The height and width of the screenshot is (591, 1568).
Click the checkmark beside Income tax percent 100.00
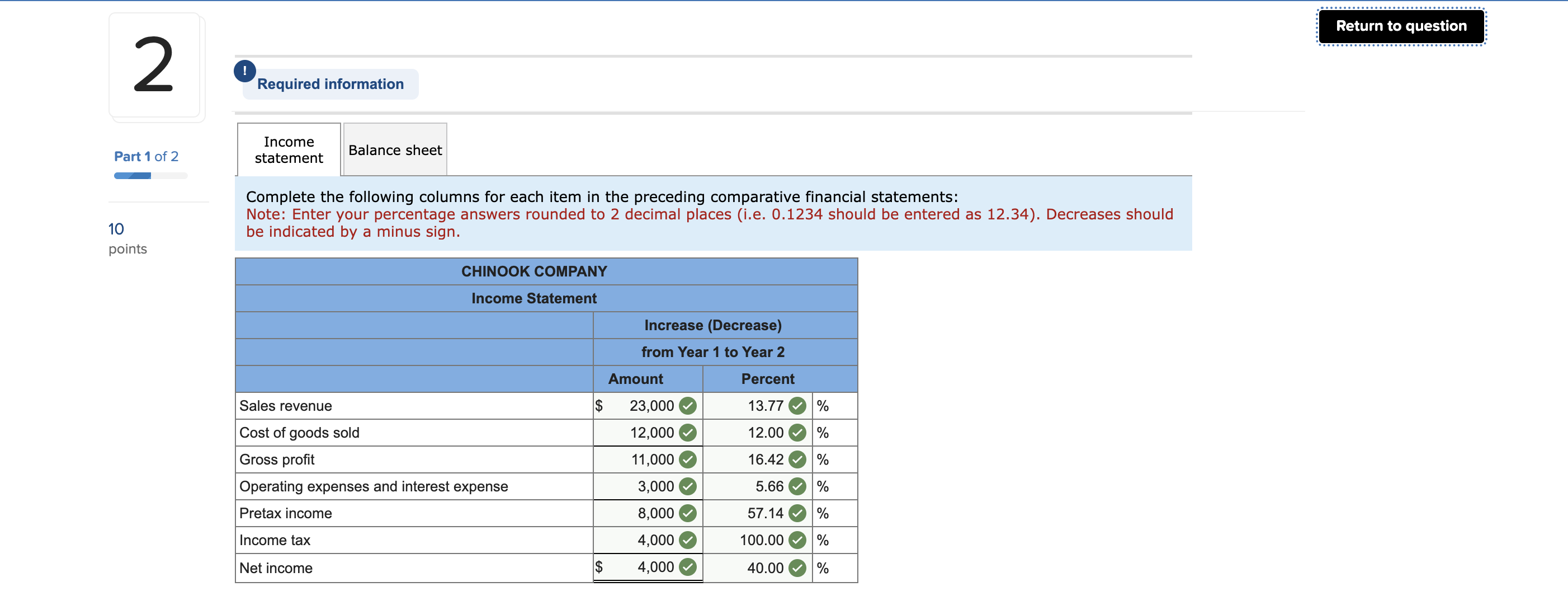[x=796, y=540]
